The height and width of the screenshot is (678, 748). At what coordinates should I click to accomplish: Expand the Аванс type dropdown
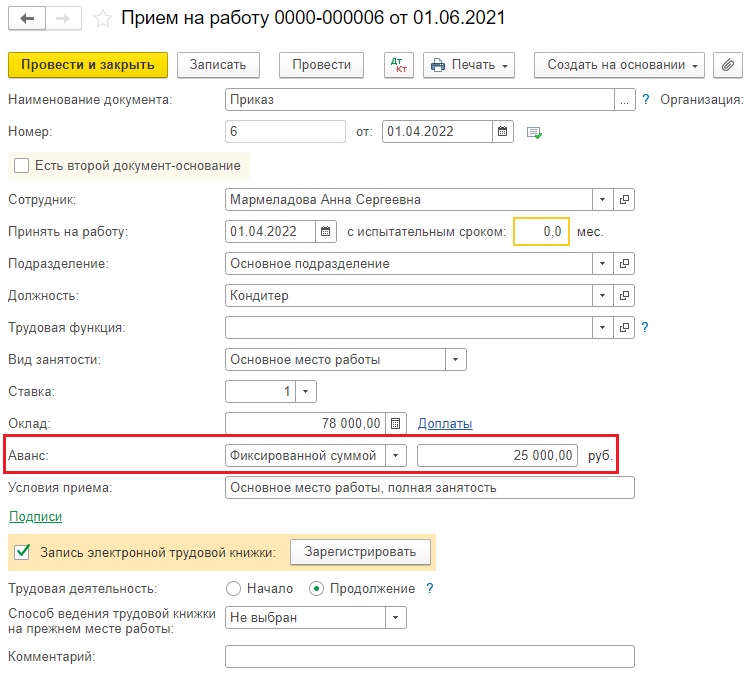[395, 455]
